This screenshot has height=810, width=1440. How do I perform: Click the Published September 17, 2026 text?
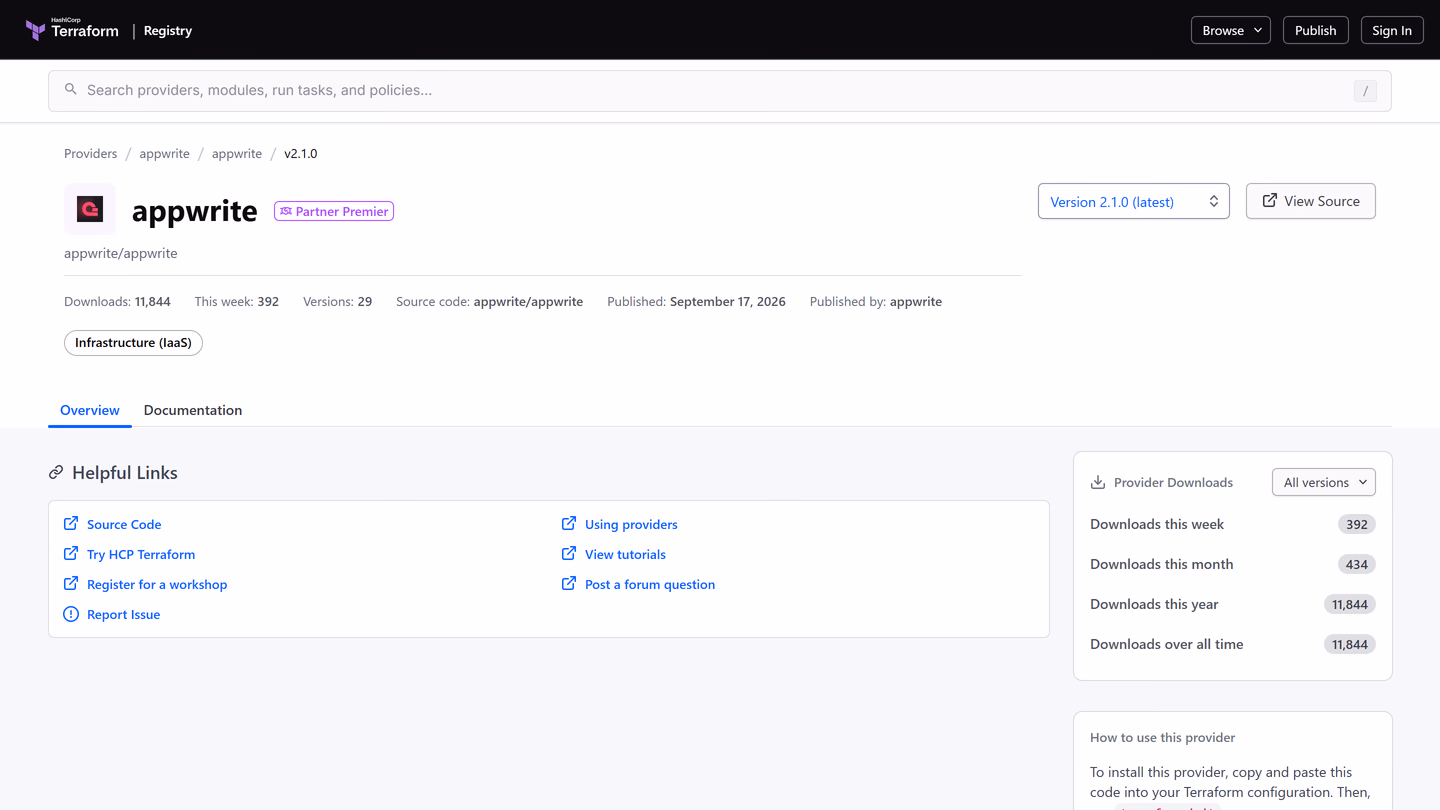pyautogui.click(x=696, y=301)
